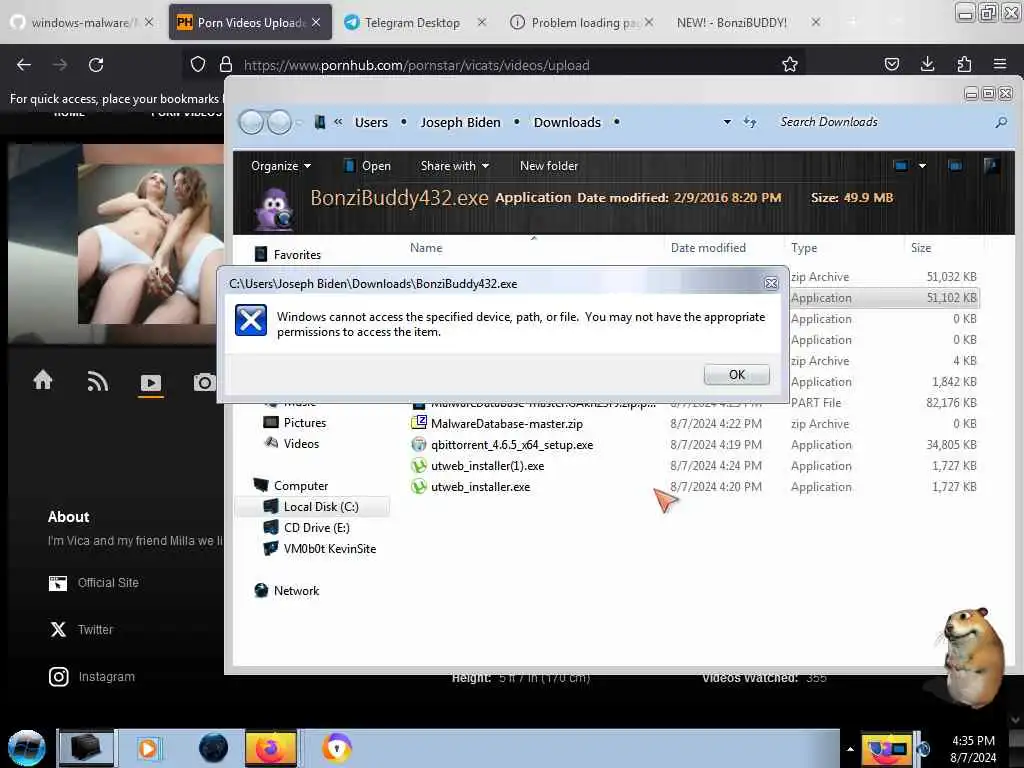This screenshot has height=768, width=1024.
Task: Click the dark globe taskbar icon
Action: [x=213, y=748]
